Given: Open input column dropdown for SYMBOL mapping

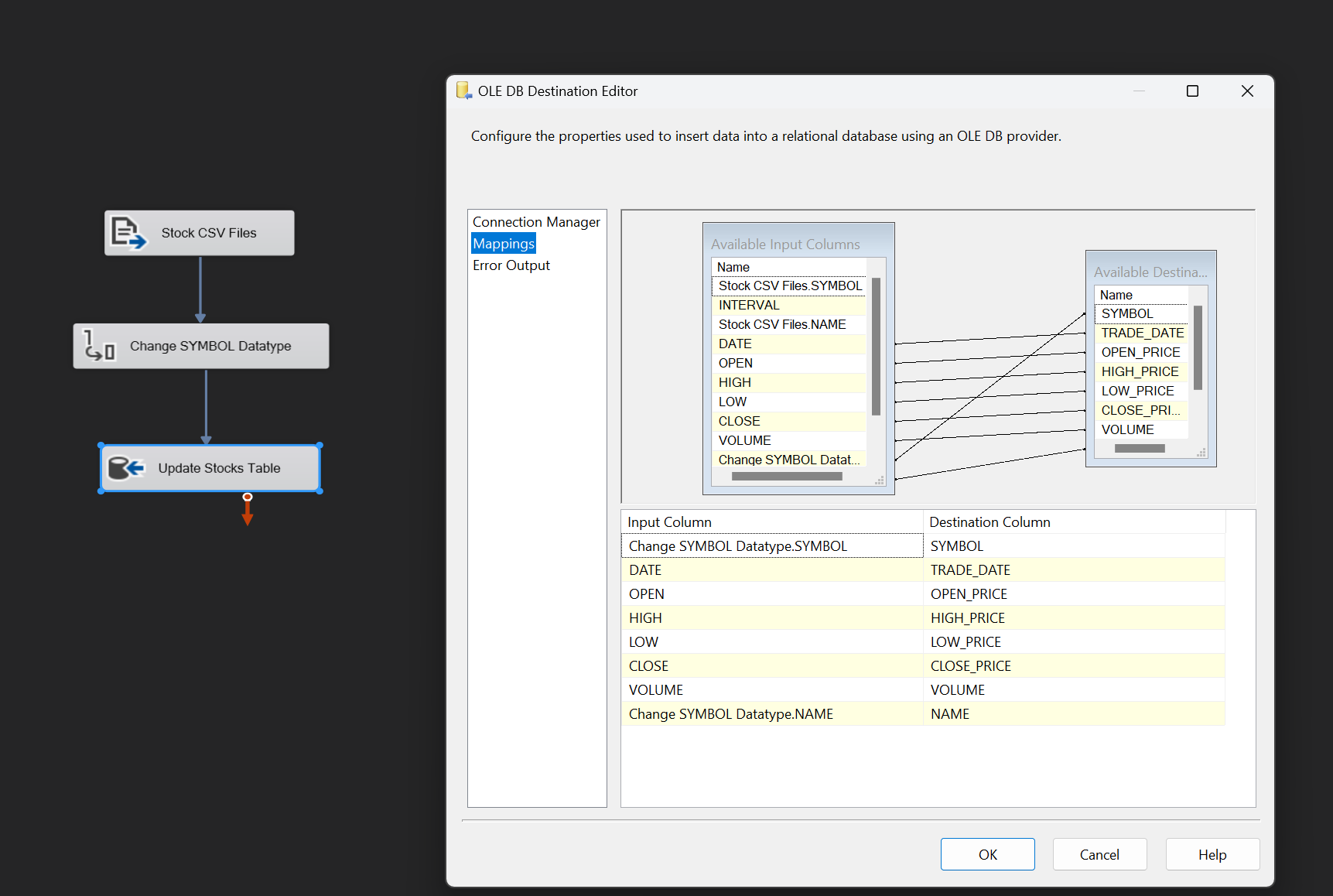Looking at the screenshot, I should [x=771, y=546].
